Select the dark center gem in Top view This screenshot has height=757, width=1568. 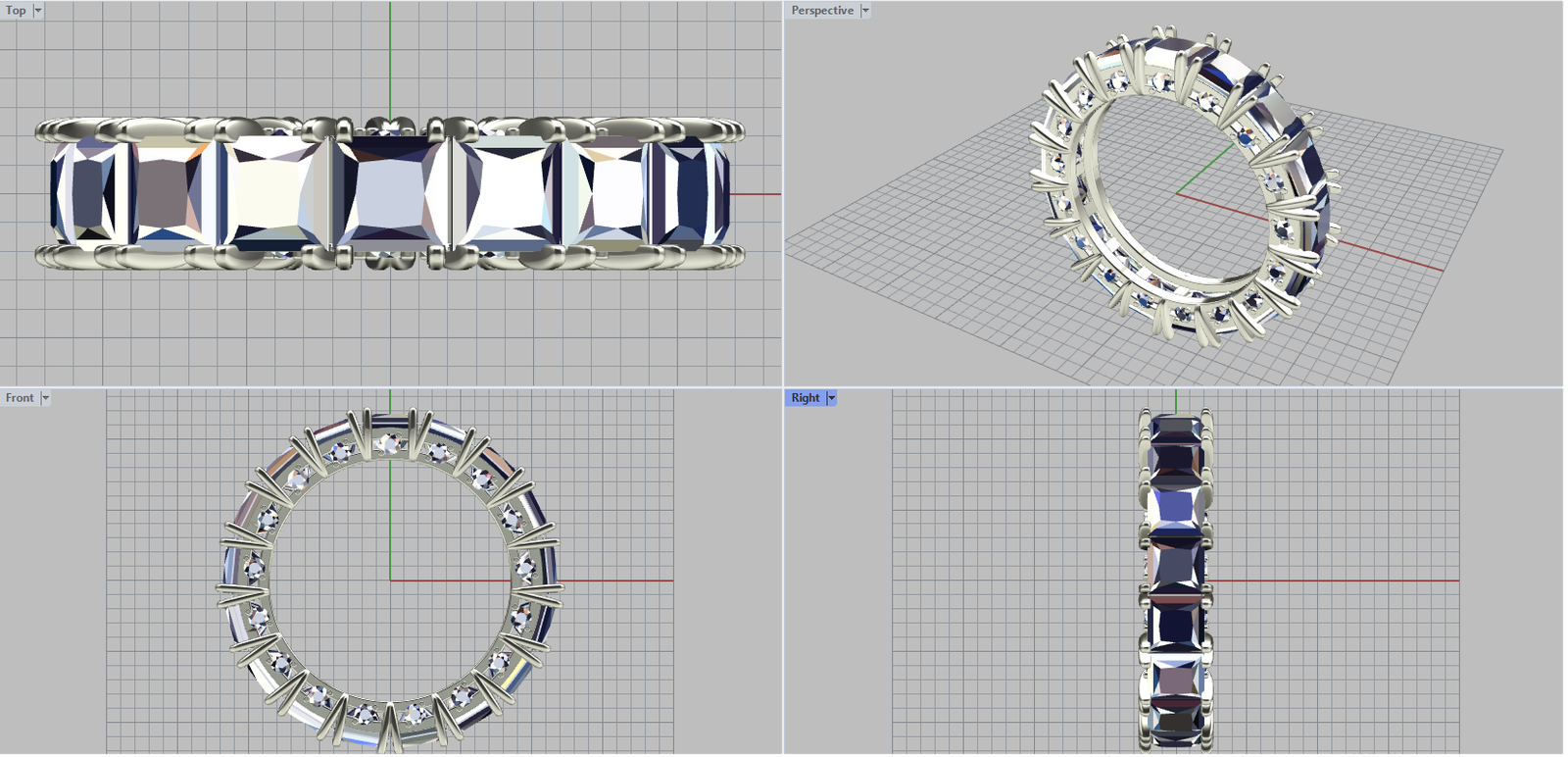[388, 192]
